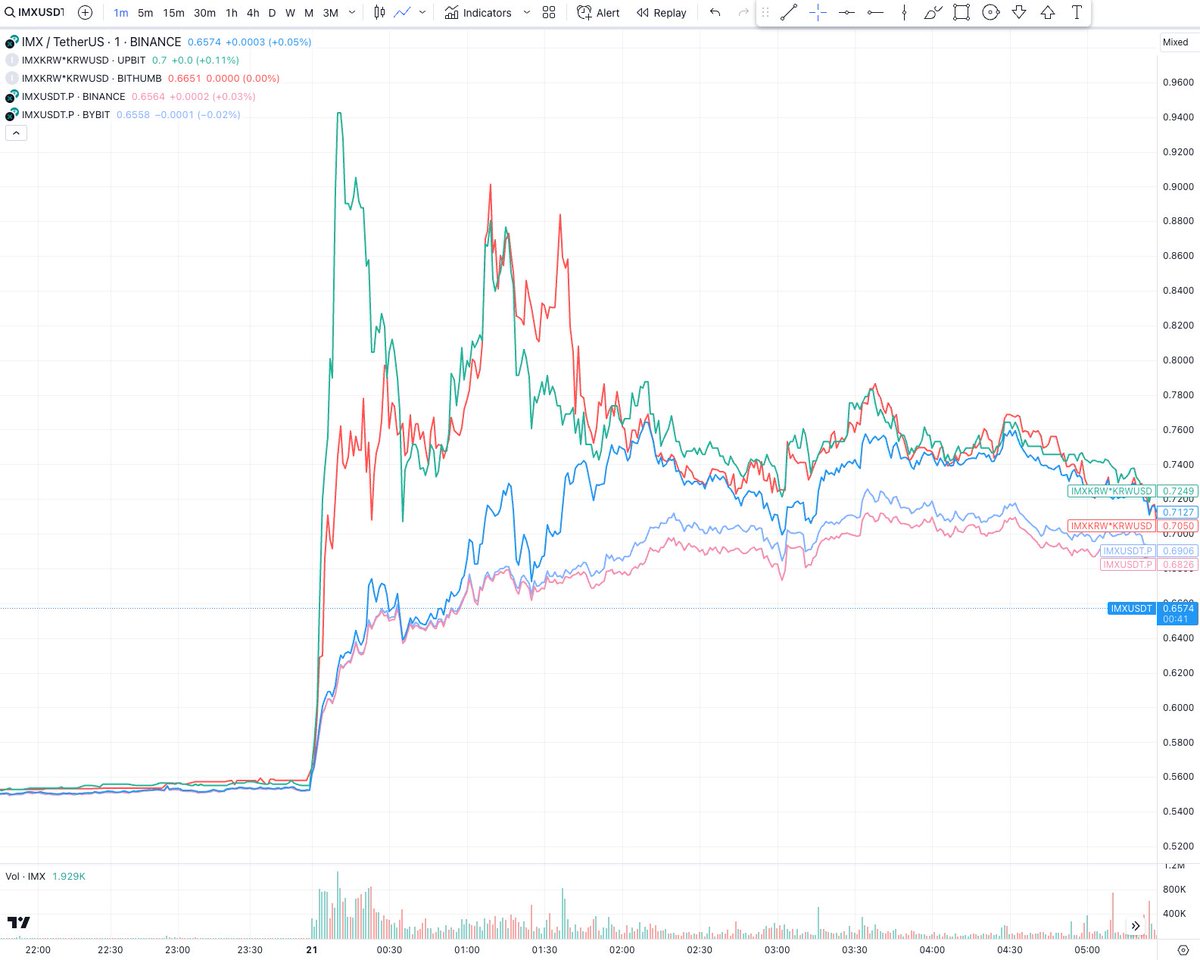The height and width of the screenshot is (960, 1200).
Task: Click the Vol · IMX indicator label
Action: pyautogui.click(x=27, y=876)
